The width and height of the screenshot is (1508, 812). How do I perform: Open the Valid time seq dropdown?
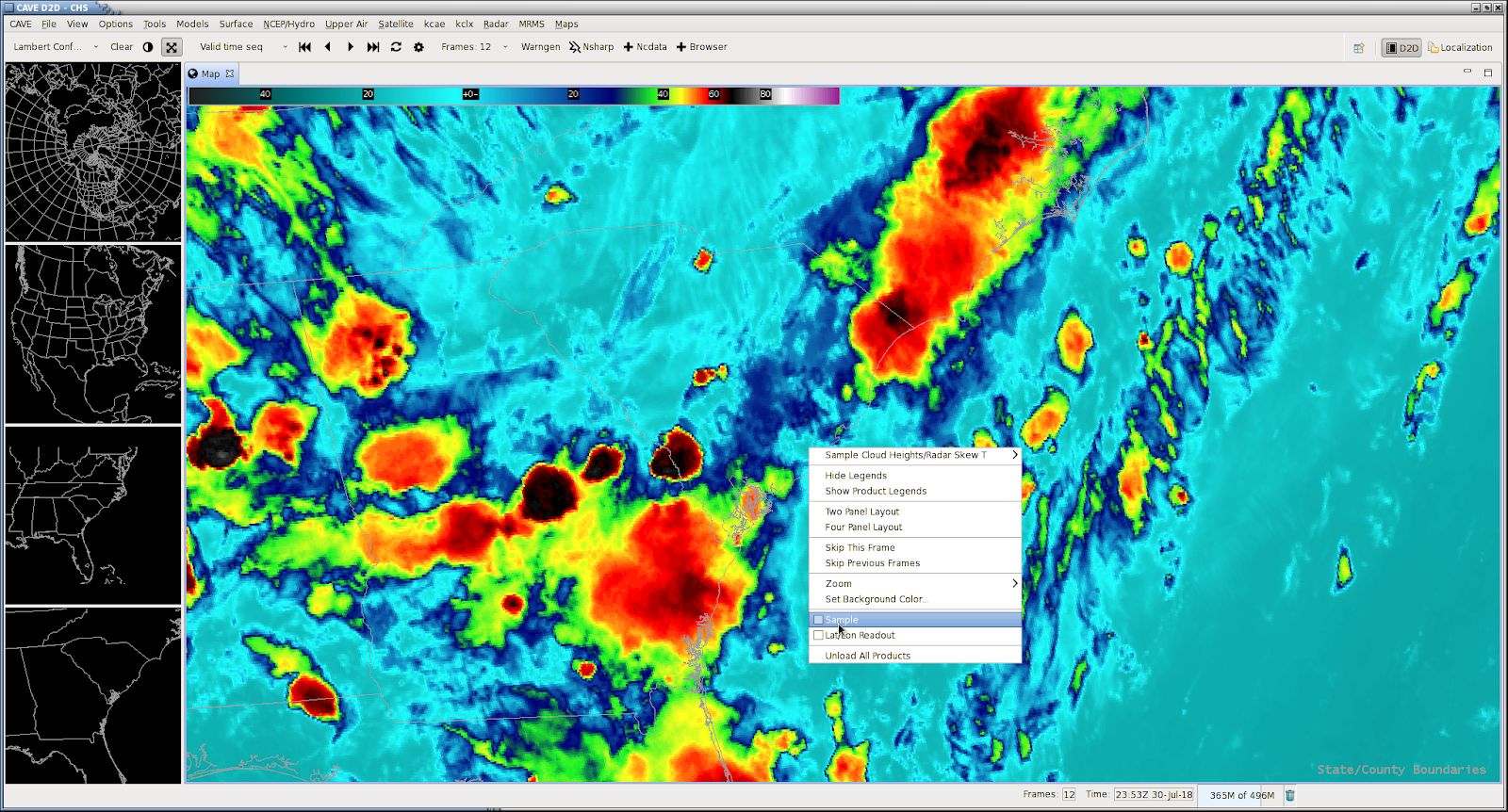pos(243,47)
